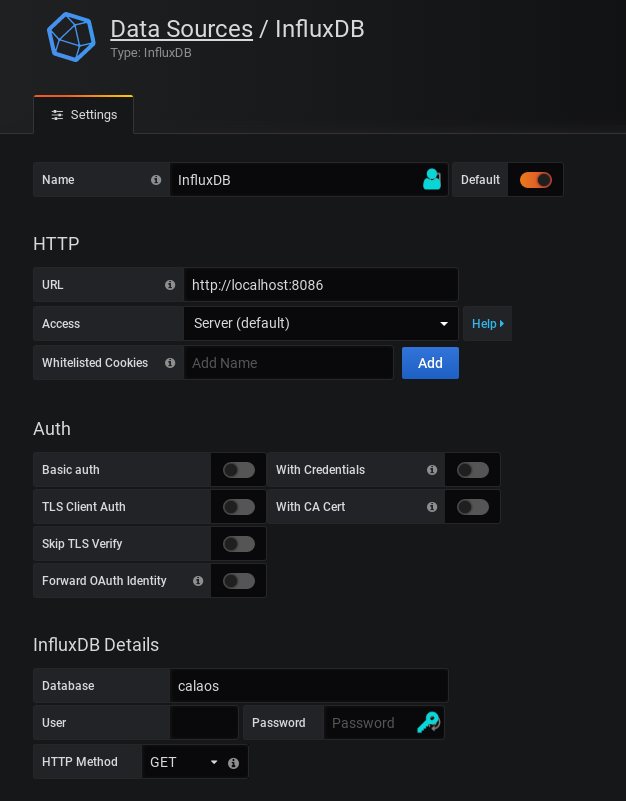Click the Whitelisted Cookies info icon
This screenshot has height=801, width=626.
pyautogui.click(x=170, y=363)
